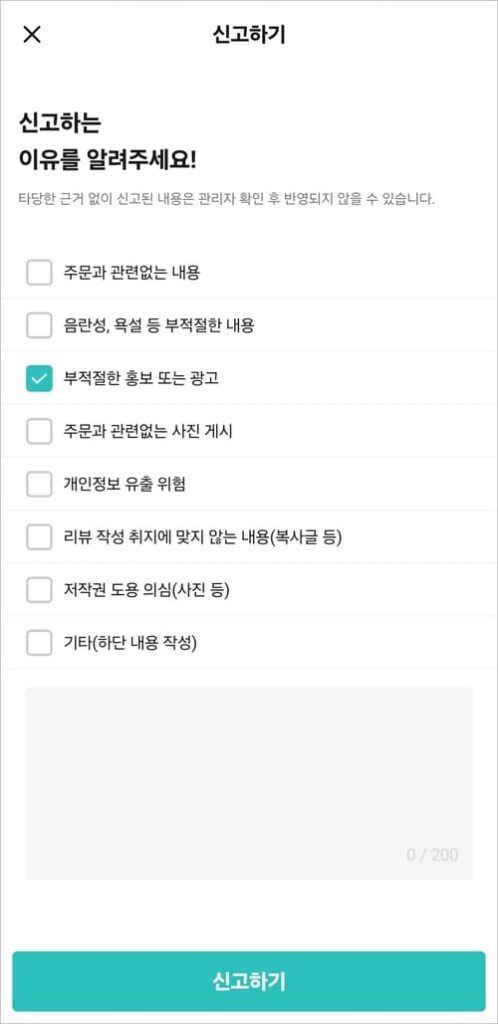
Task: Tick the 음란성, 욕설 등 부적절한 내용 checkbox
Action: (39, 325)
